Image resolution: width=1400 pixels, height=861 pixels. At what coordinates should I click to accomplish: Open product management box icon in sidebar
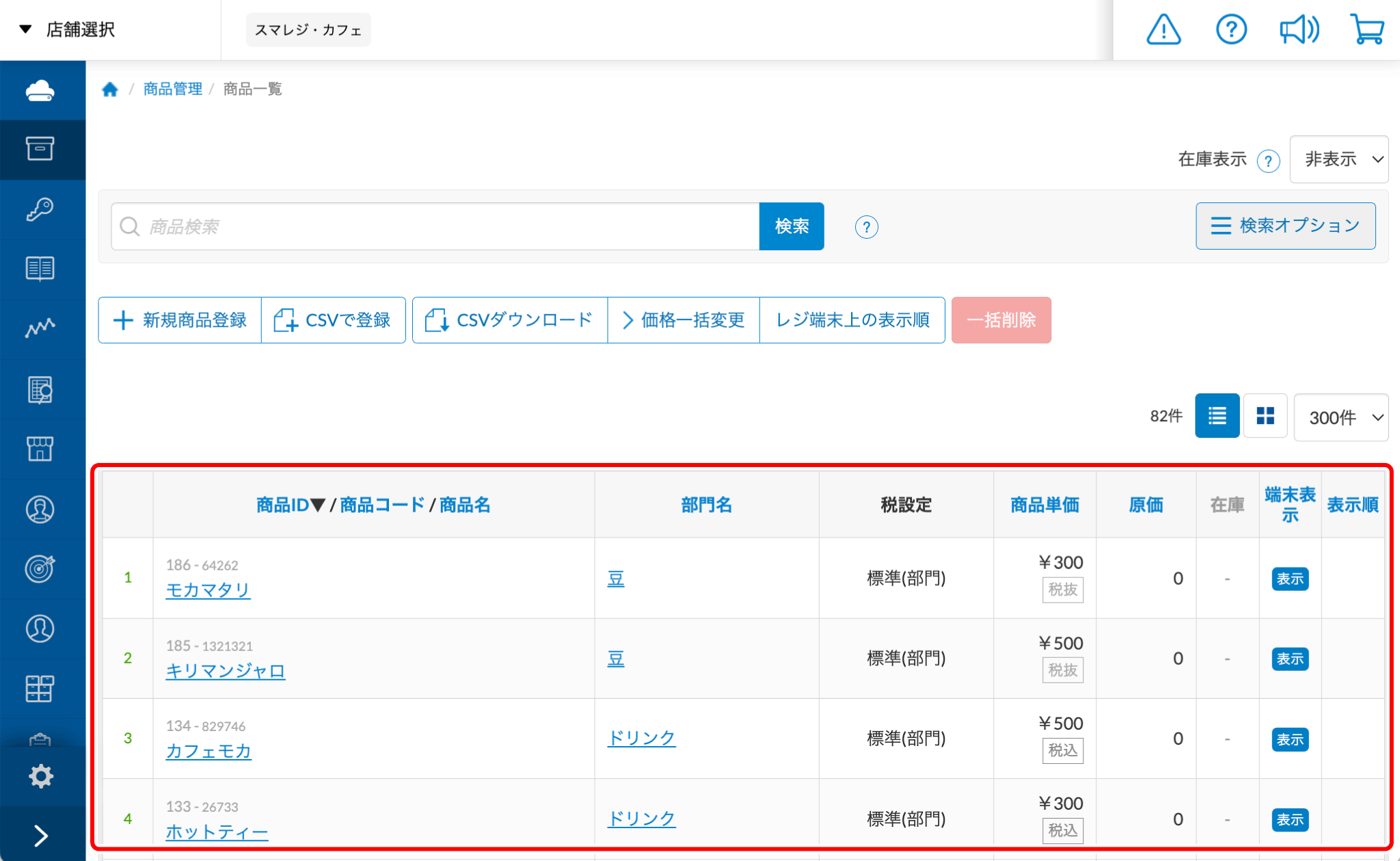point(40,149)
